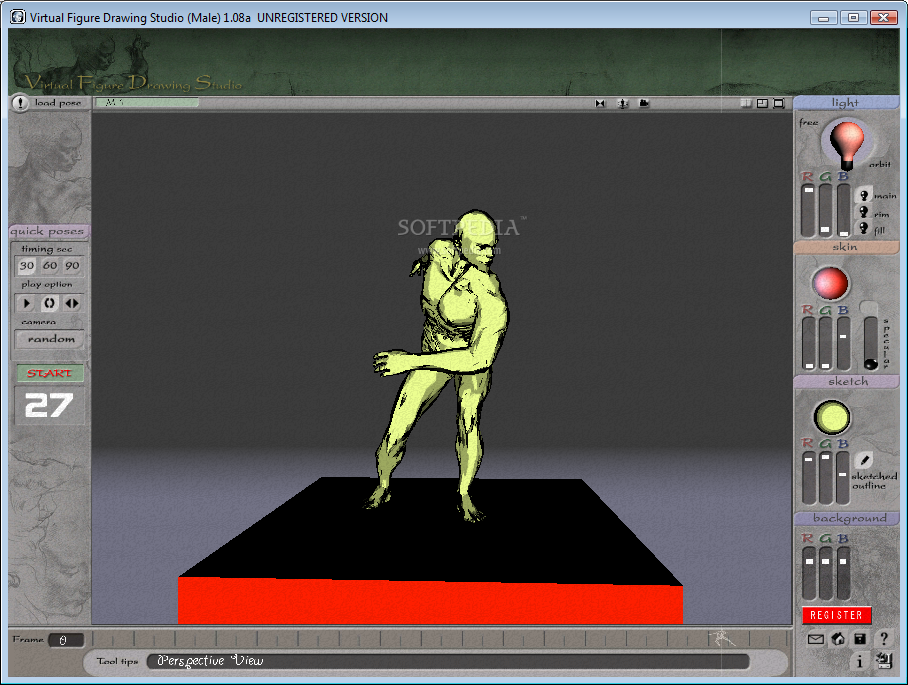Toggle the main light
This screenshot has height=685, width=908.
(x=864, y=196)
